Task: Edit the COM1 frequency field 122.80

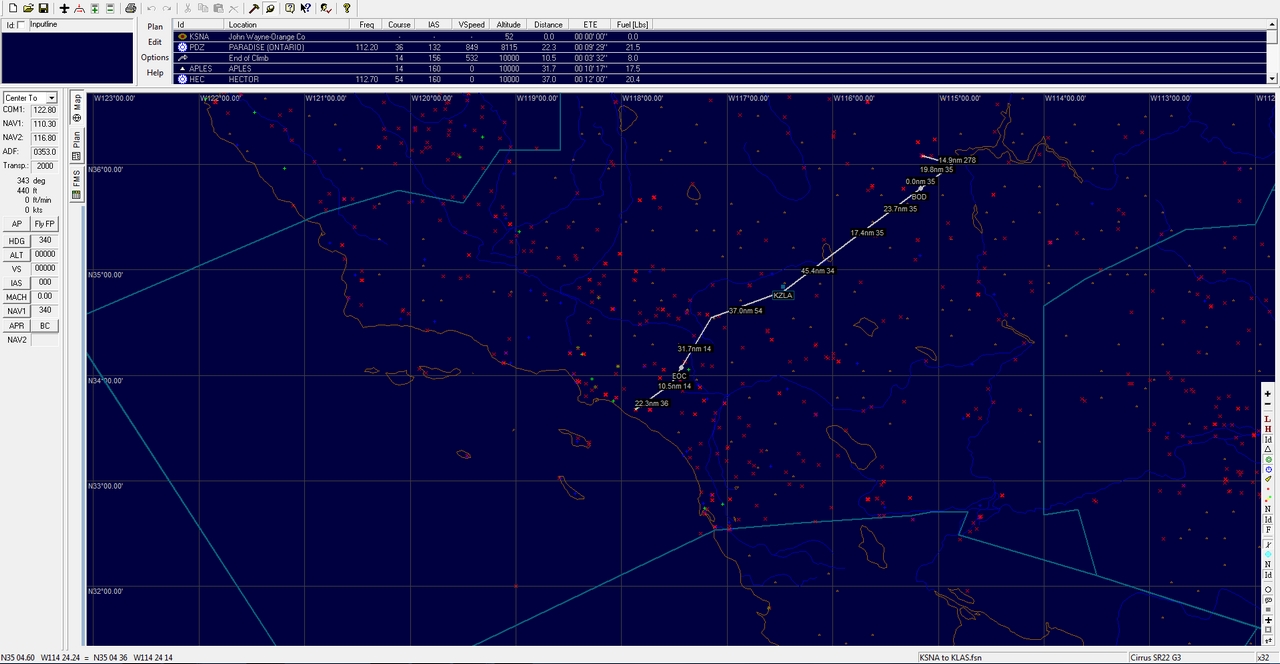Action: pyautogui.click(x=45, y=110)
